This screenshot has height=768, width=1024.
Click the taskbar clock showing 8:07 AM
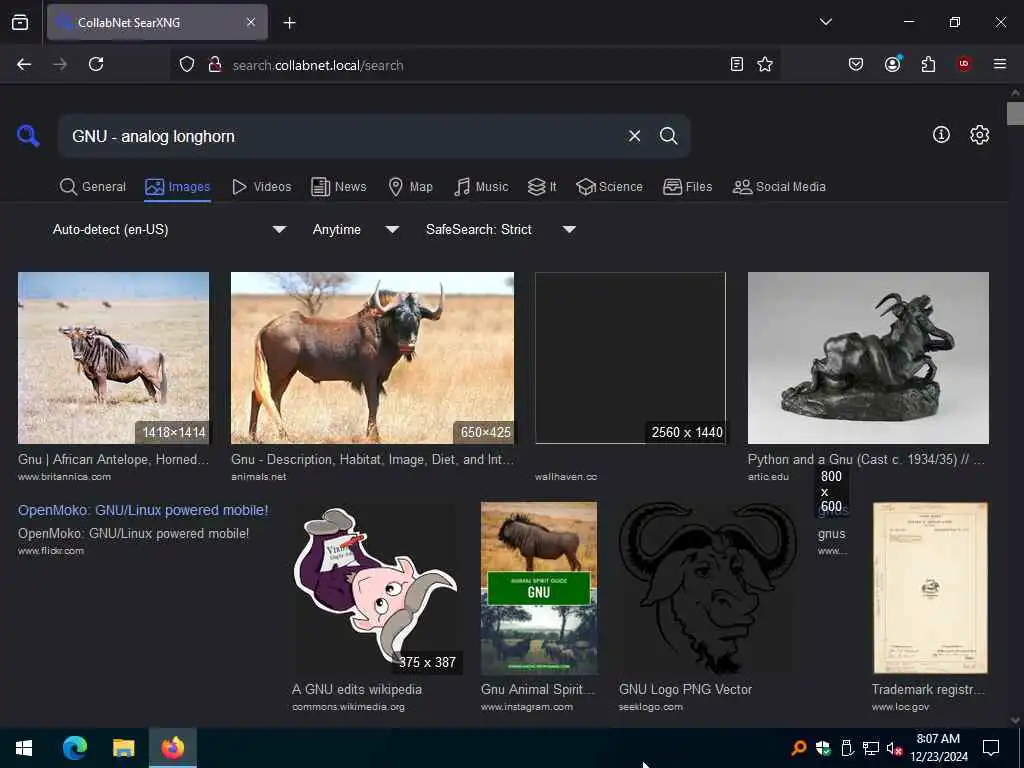point(938,748)
